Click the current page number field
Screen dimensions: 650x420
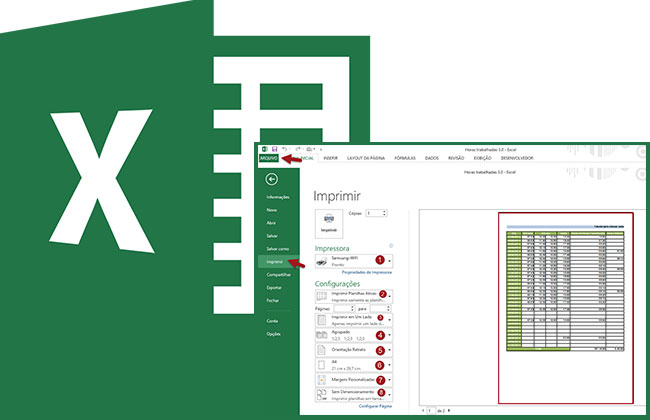click(431, 410)
